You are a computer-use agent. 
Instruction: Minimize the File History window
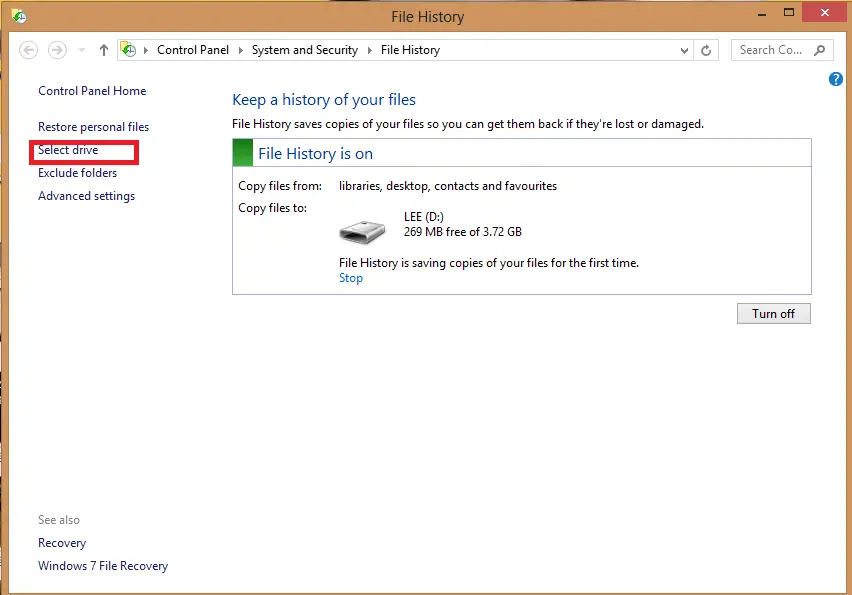762,14
